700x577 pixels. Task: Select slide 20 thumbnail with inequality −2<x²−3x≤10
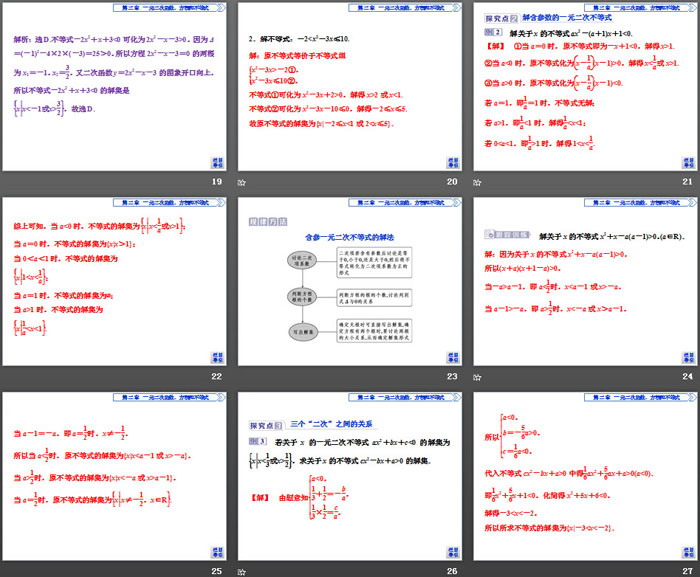(350, 87)
